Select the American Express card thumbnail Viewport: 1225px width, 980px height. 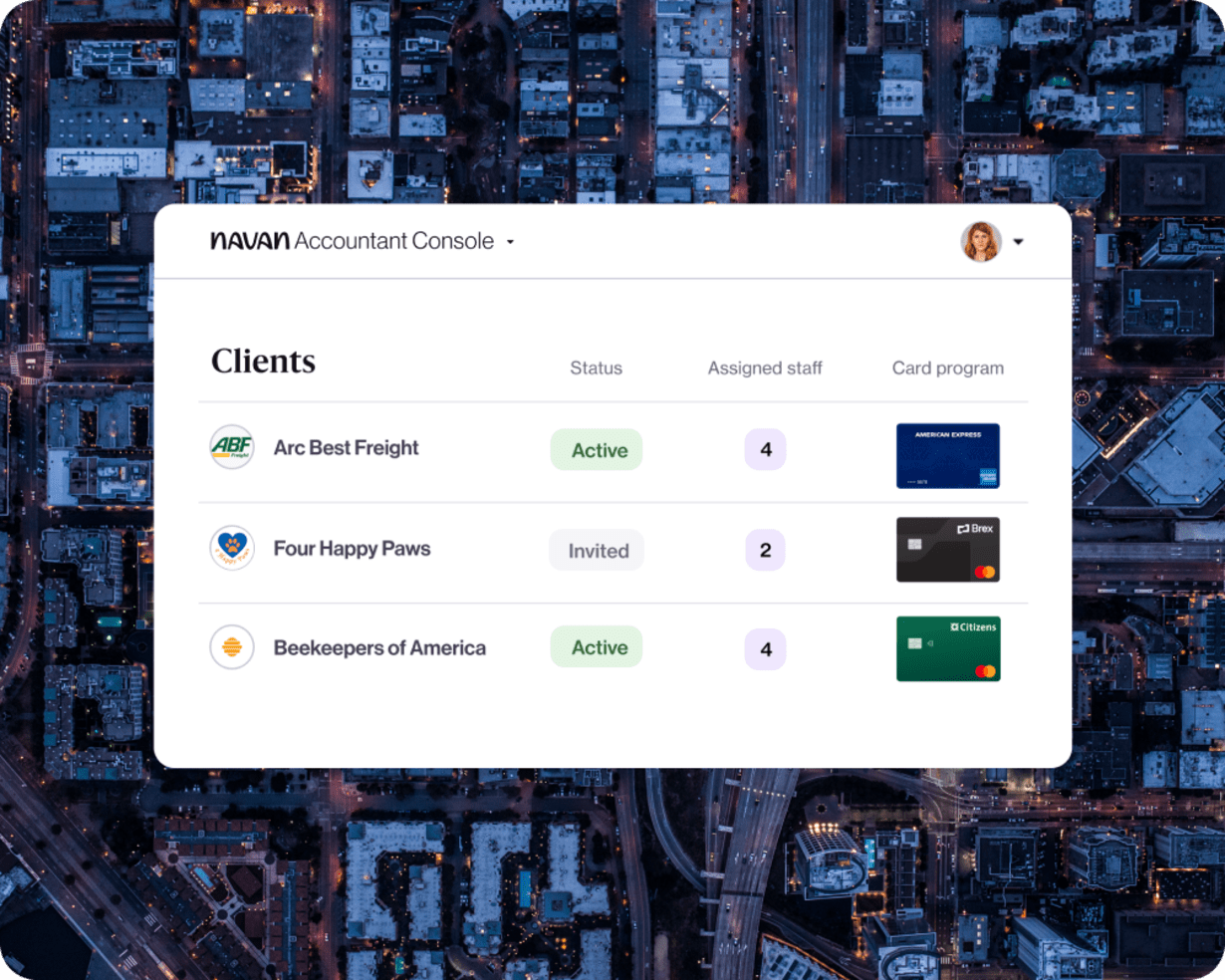click(948, 456)
